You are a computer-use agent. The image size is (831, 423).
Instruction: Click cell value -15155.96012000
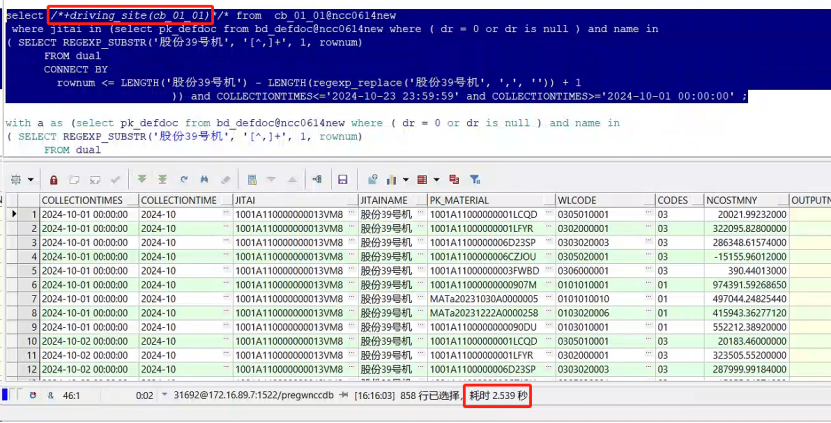click(749, 257)
